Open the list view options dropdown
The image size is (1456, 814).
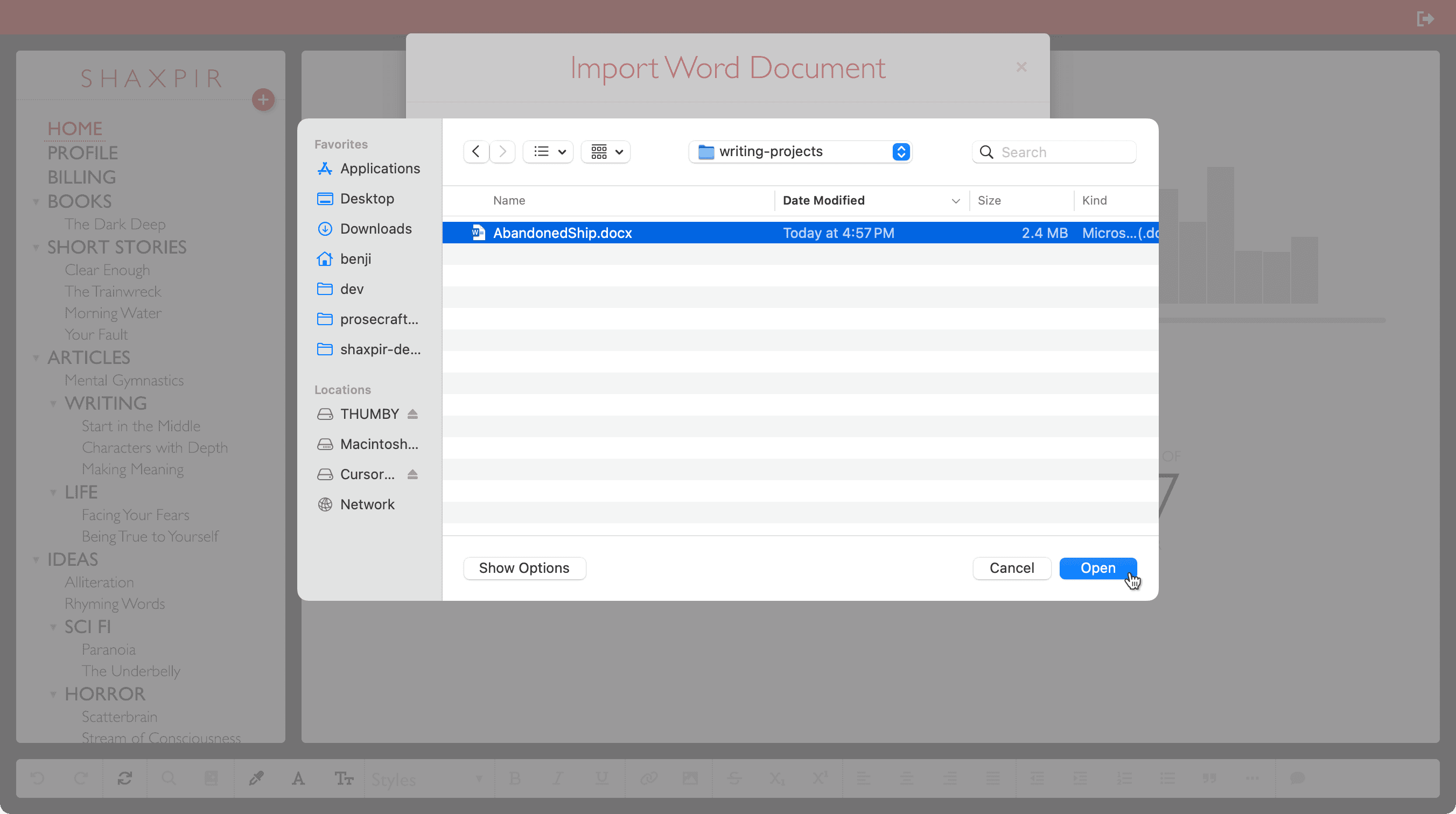pos(548,151)
